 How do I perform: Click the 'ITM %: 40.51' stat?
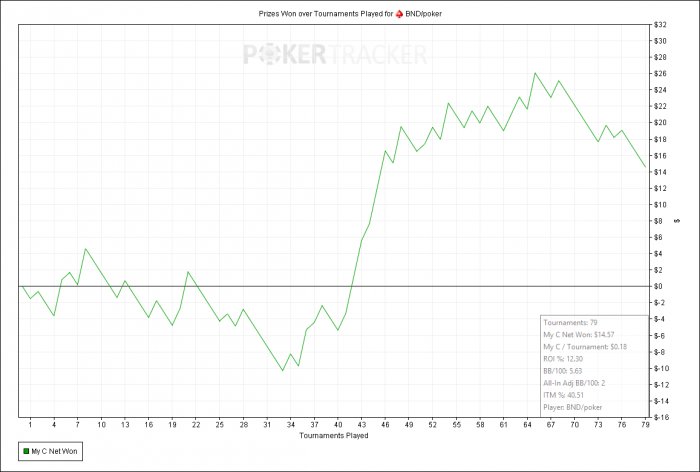tap(563, 395)
